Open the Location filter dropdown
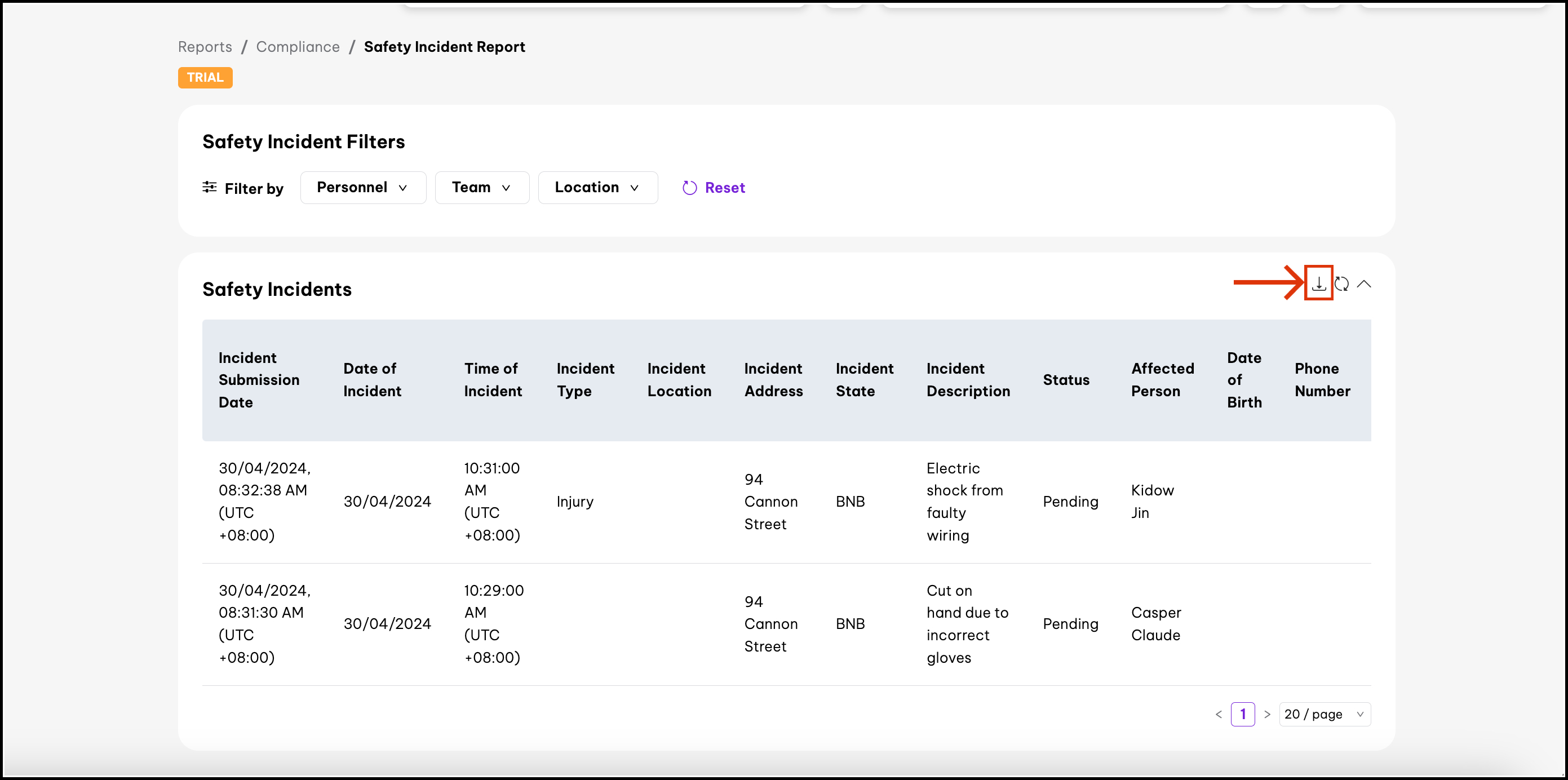This screenshot has width=1568, height=780. [x=597, y=188]
